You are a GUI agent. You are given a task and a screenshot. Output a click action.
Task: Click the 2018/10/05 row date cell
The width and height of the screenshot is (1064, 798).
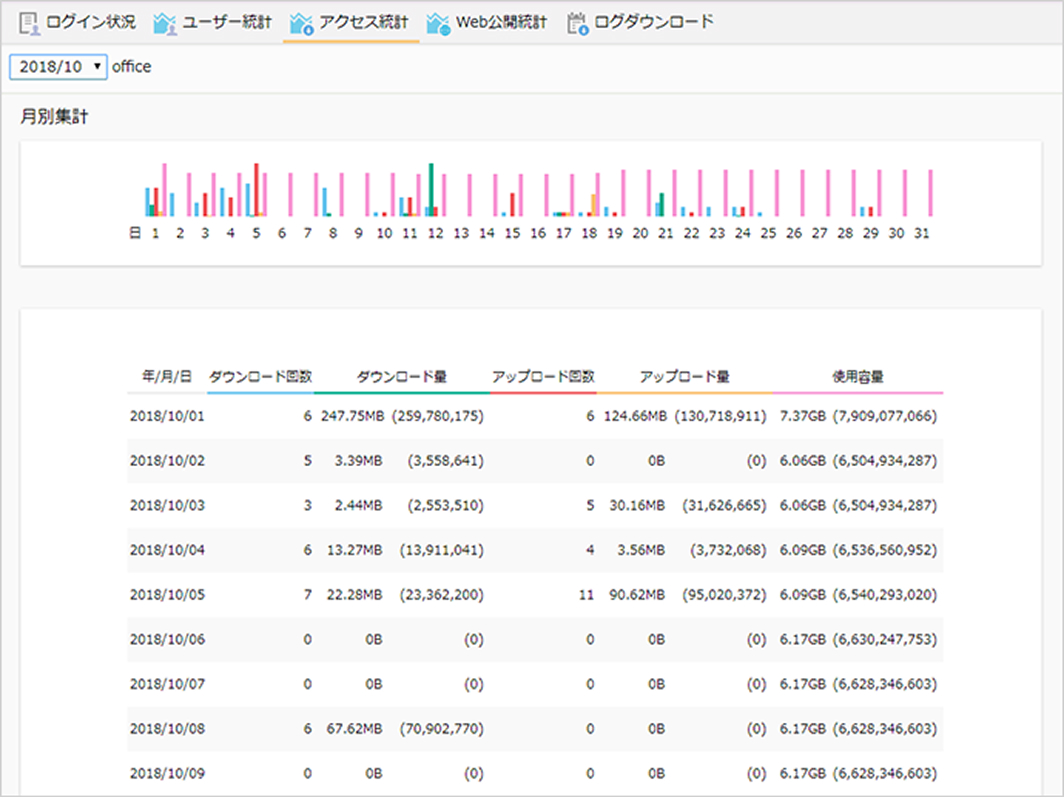(x=167, y=595)
